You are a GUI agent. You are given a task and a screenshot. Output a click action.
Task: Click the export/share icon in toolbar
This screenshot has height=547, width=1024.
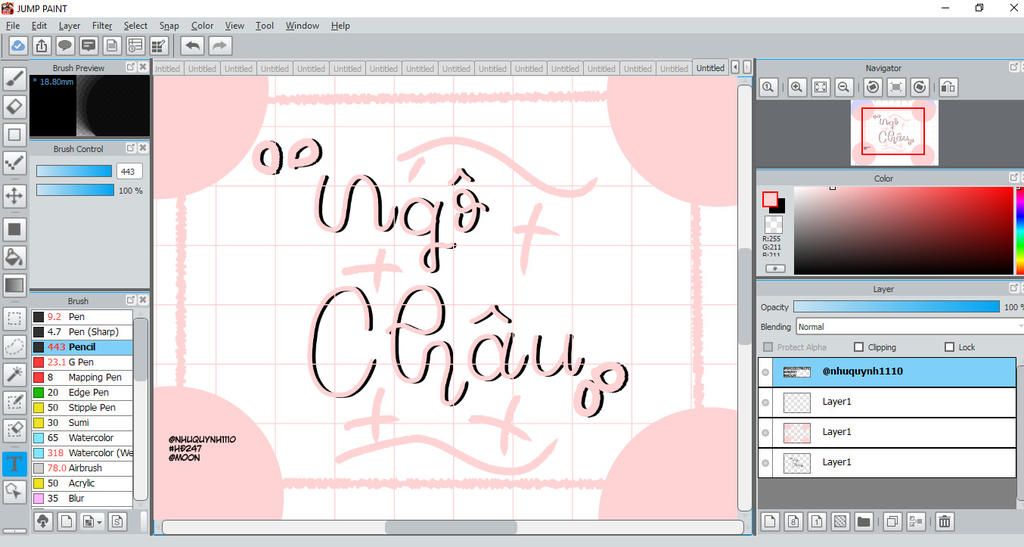tap(41, 46)
